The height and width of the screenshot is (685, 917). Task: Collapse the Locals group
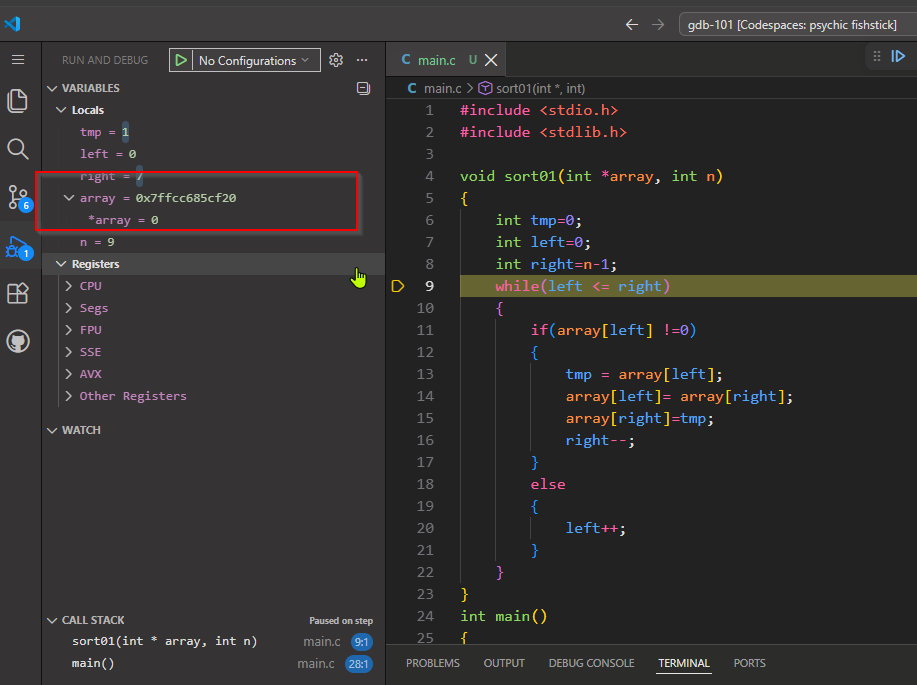click(61, 110)
